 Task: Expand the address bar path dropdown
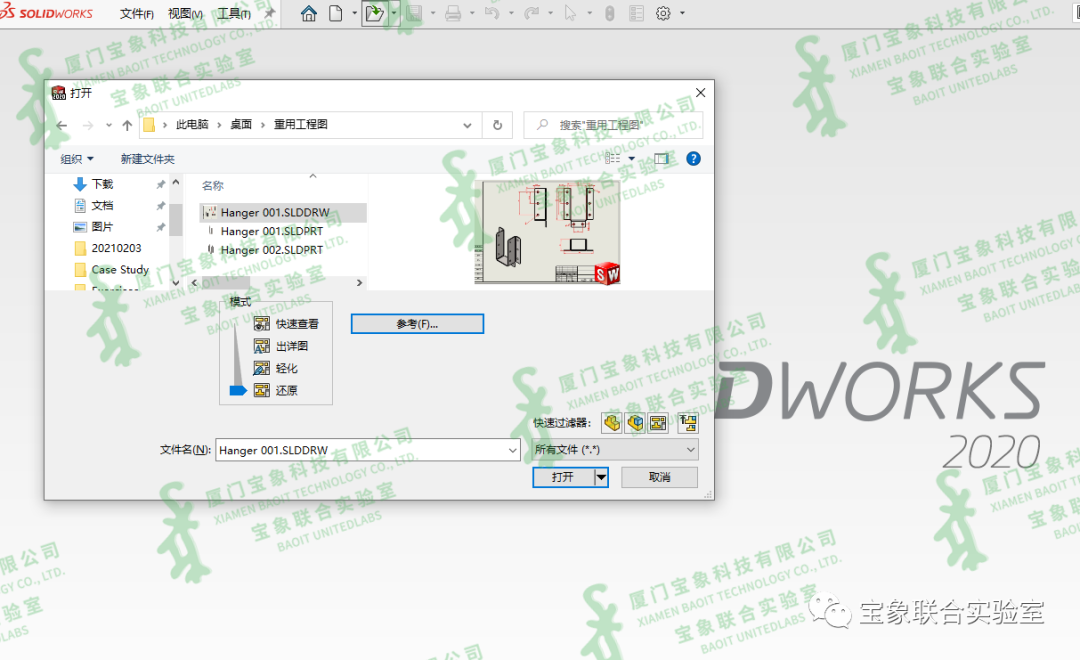point(467,125)
